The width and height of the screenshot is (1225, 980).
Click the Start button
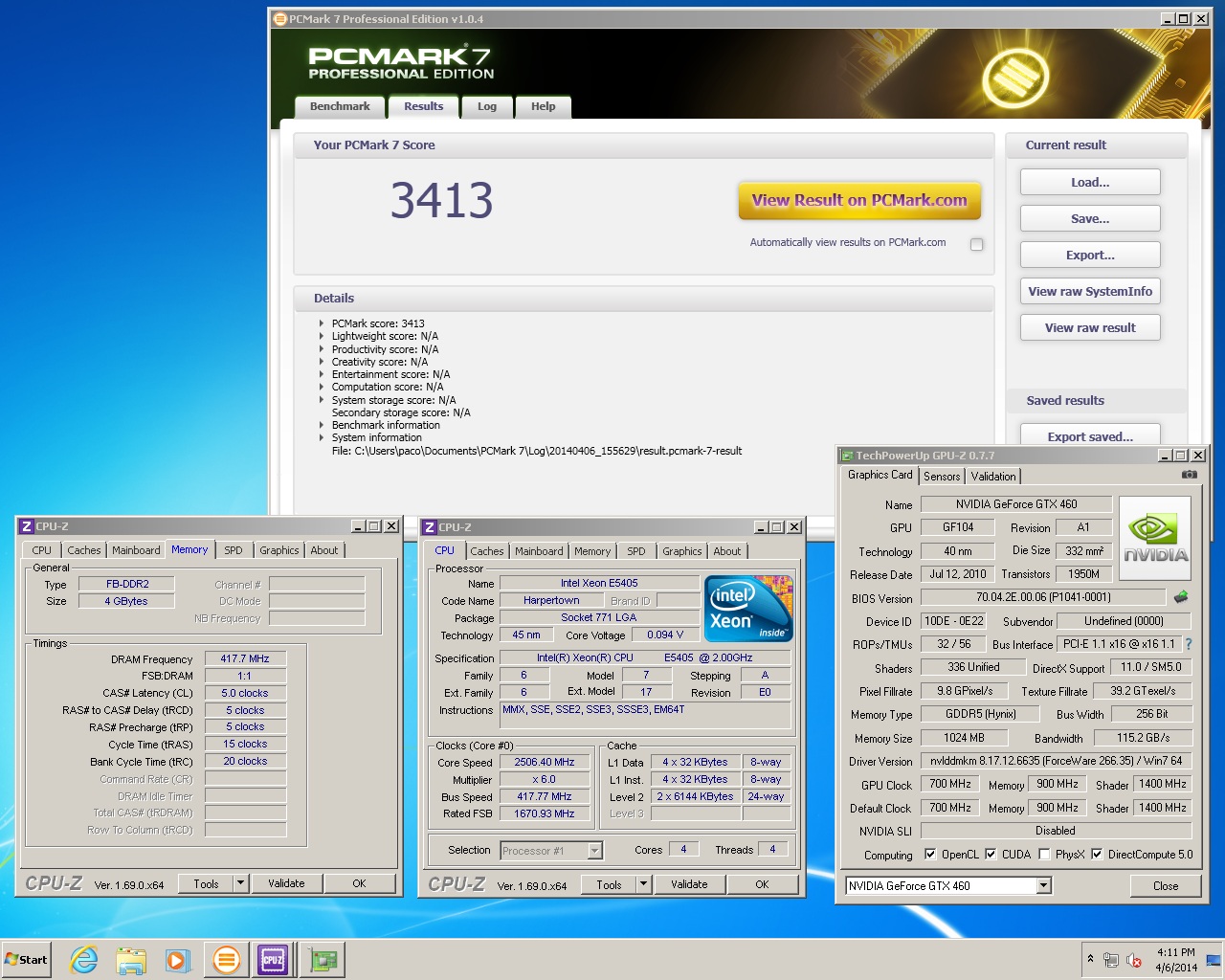[27, 959]
